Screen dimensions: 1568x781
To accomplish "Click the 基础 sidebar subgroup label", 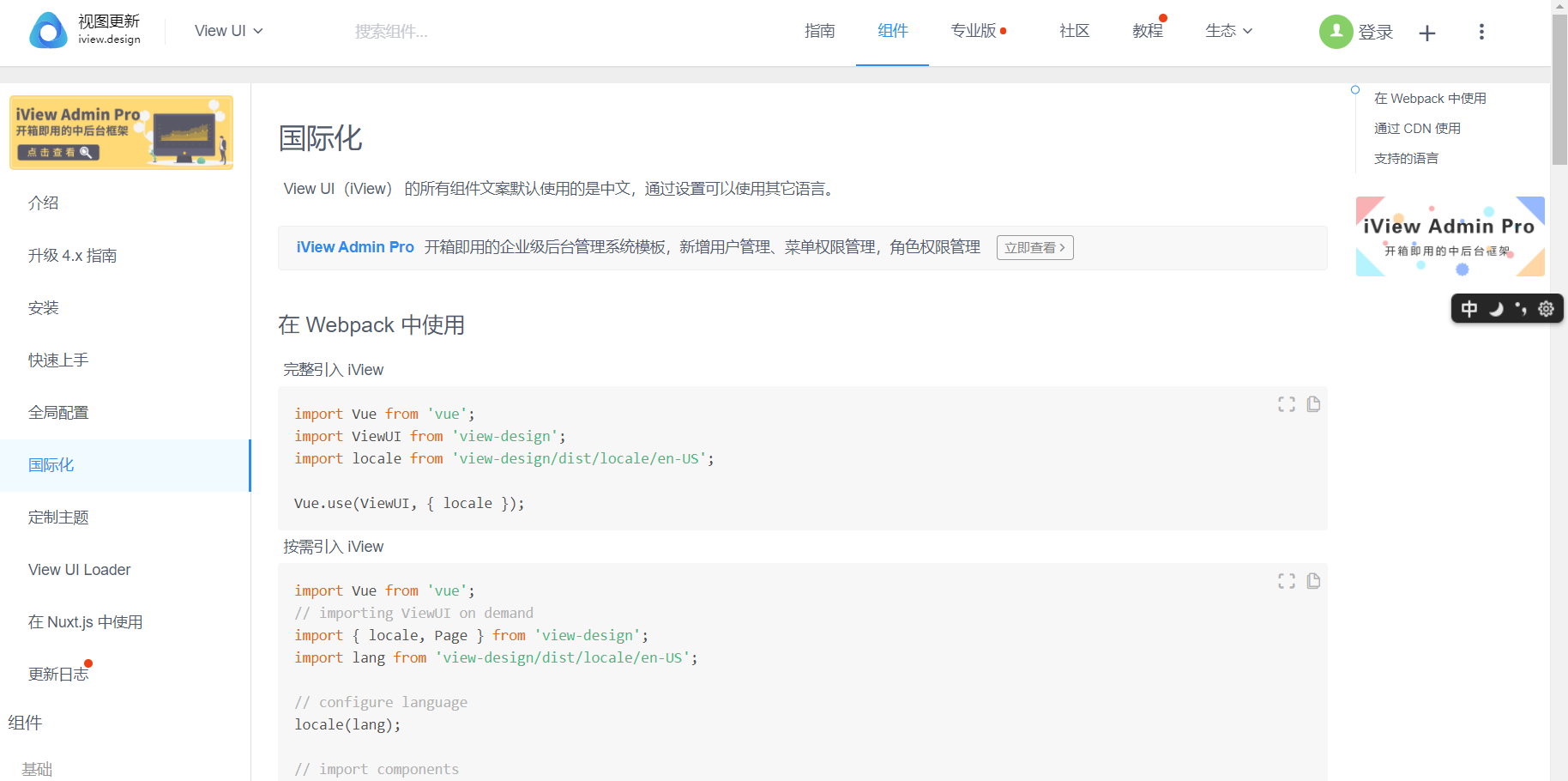I will coord(37,769).
